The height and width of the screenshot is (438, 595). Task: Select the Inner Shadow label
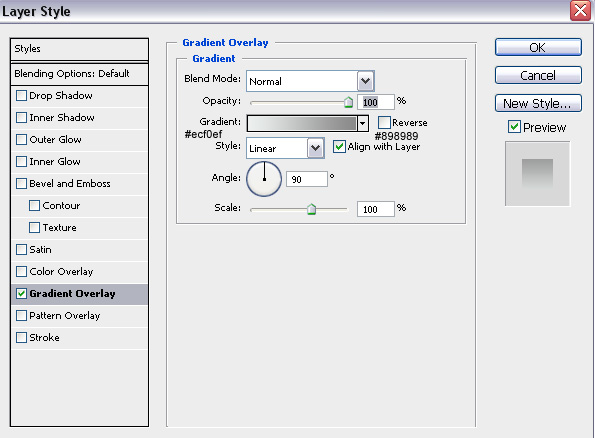pyautogui.click(x=62, y=117)
